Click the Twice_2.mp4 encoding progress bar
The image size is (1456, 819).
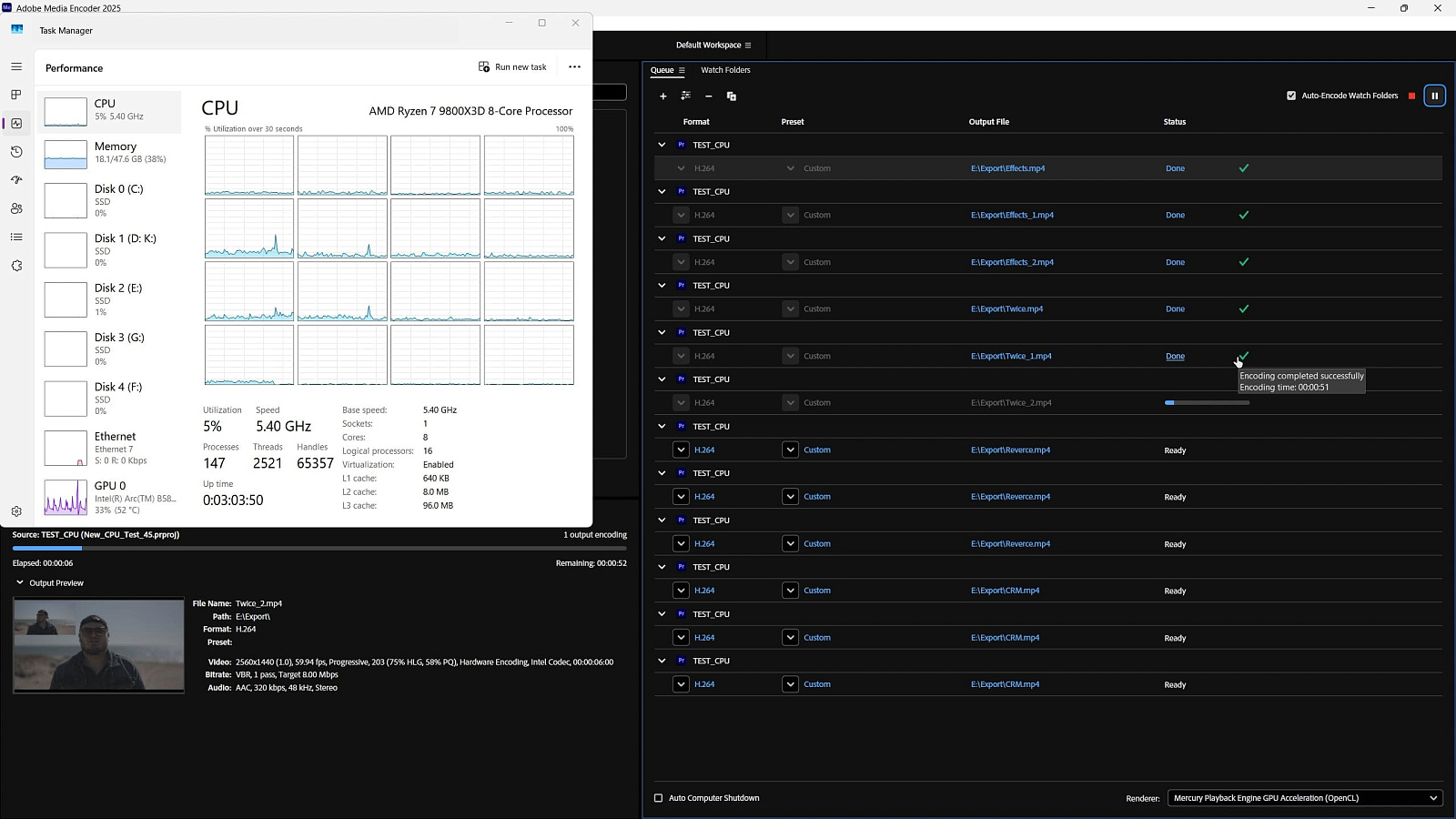tap(1207, 402)
